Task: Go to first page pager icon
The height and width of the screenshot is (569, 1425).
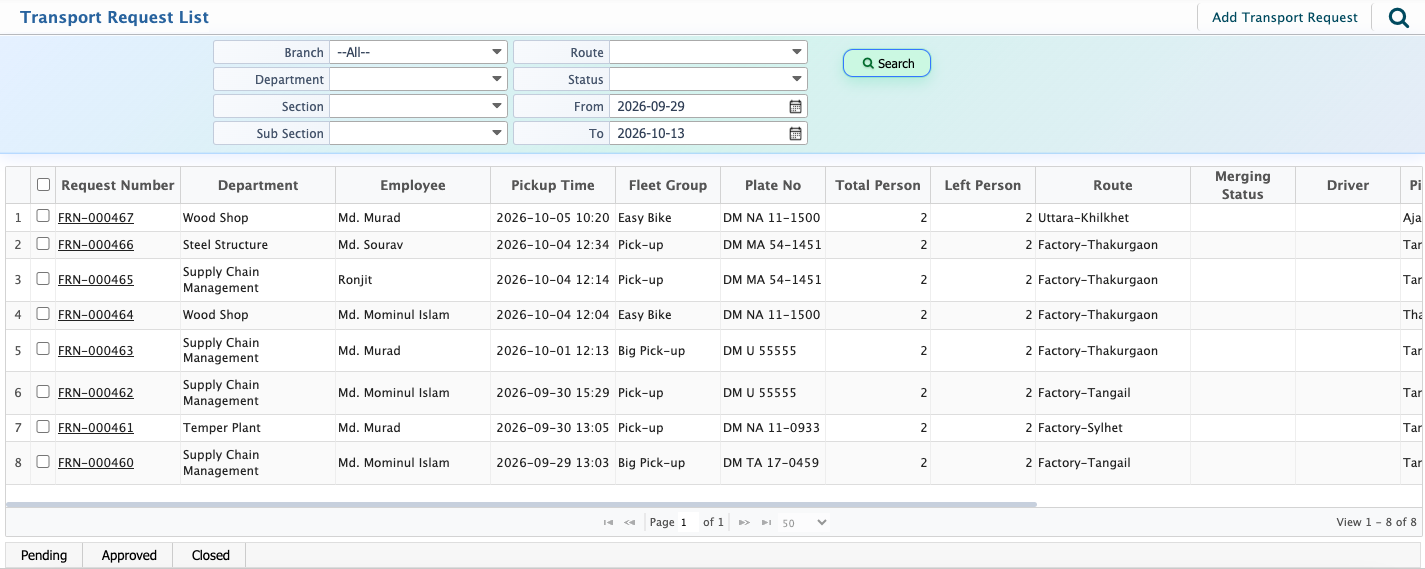Action: 608,522
